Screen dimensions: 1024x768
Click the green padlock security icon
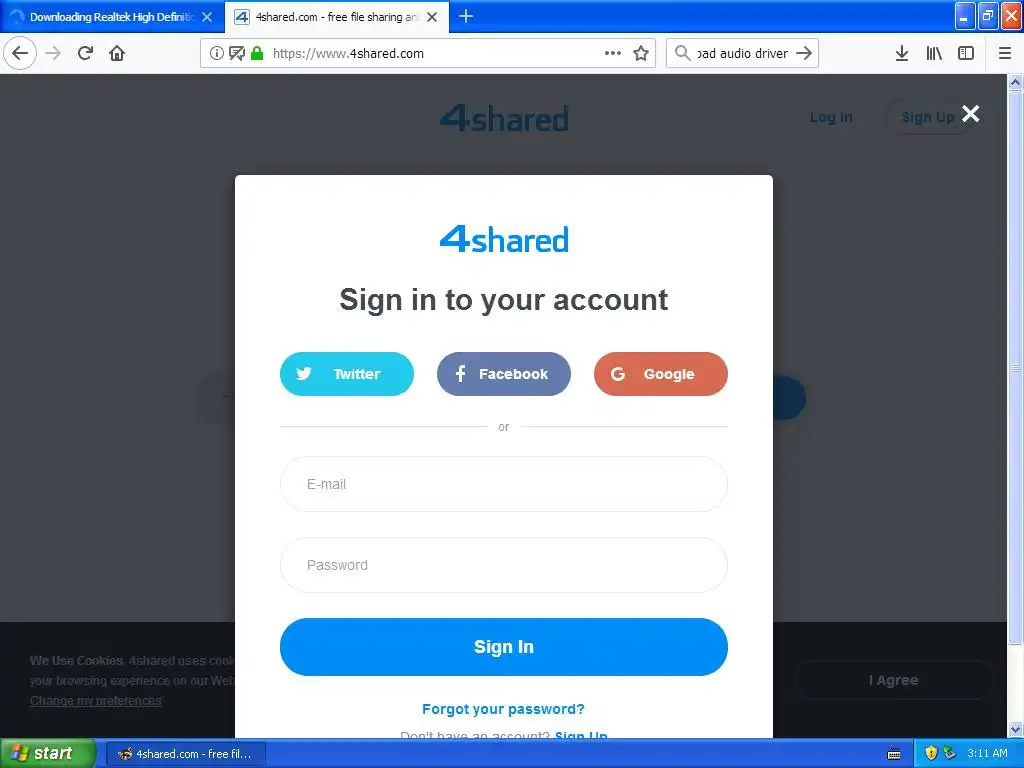point(257,53)
